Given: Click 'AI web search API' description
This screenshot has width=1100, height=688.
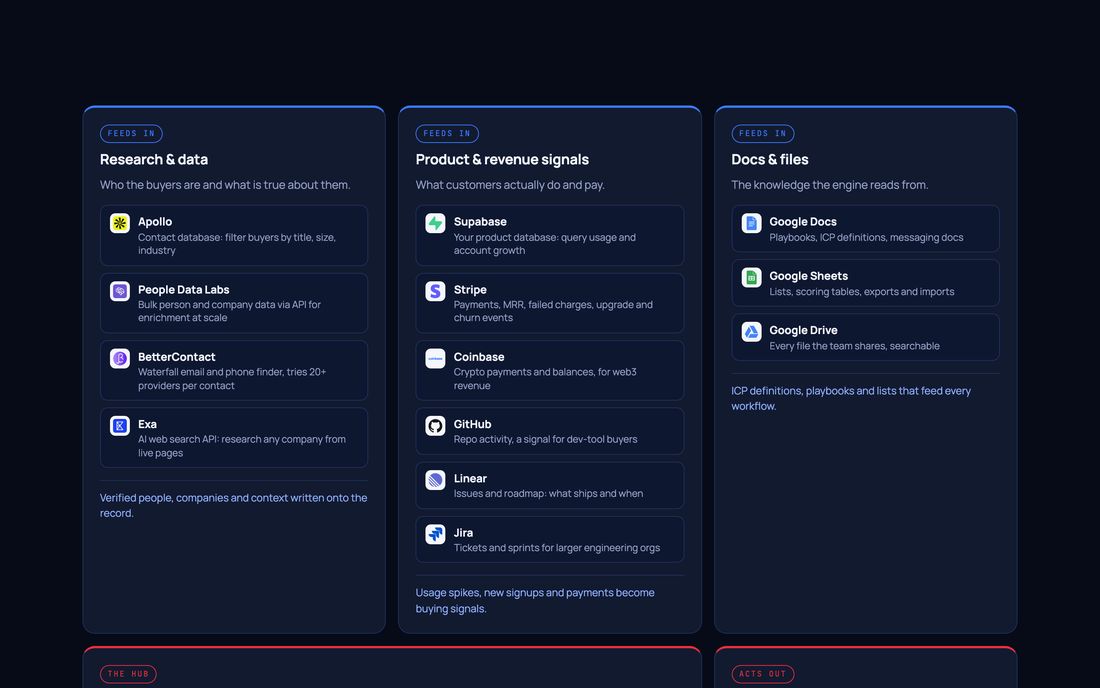Looking at the screenshot, I should pyautogui.click(x=242, y=446).
